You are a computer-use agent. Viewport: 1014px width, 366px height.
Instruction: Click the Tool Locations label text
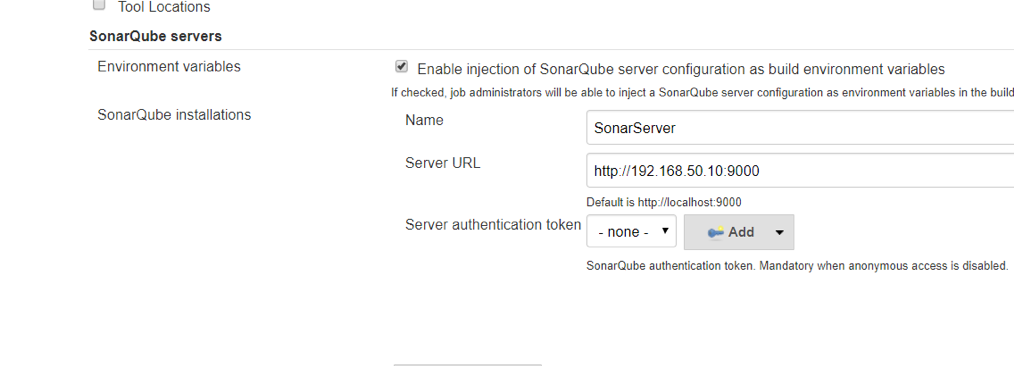[164, 7]
